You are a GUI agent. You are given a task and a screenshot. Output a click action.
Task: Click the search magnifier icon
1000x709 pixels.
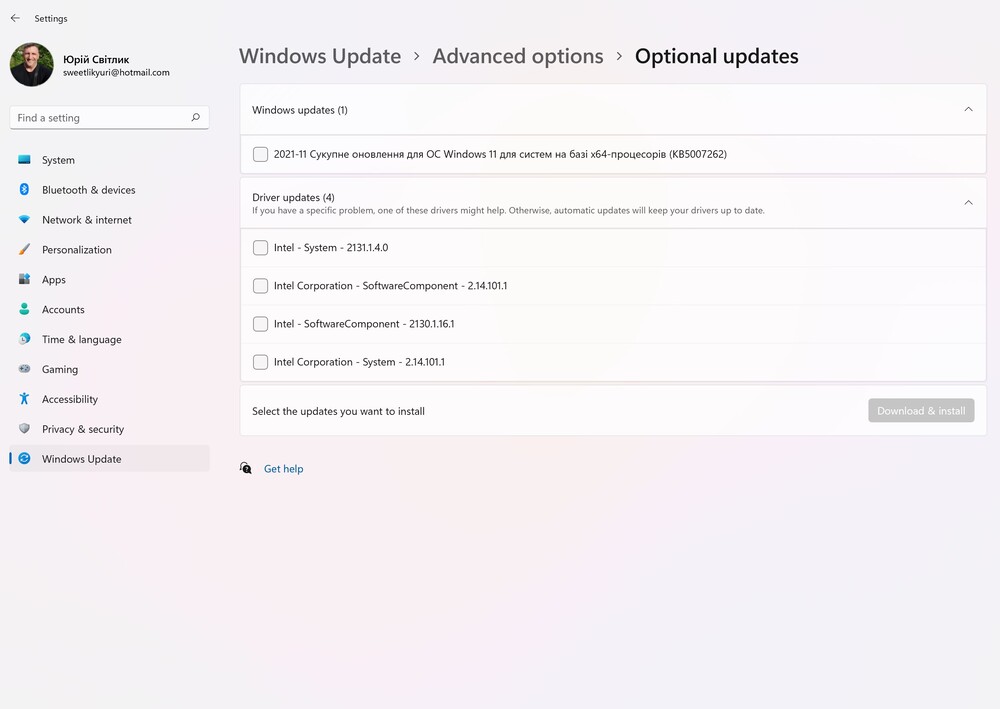(195, 118)
